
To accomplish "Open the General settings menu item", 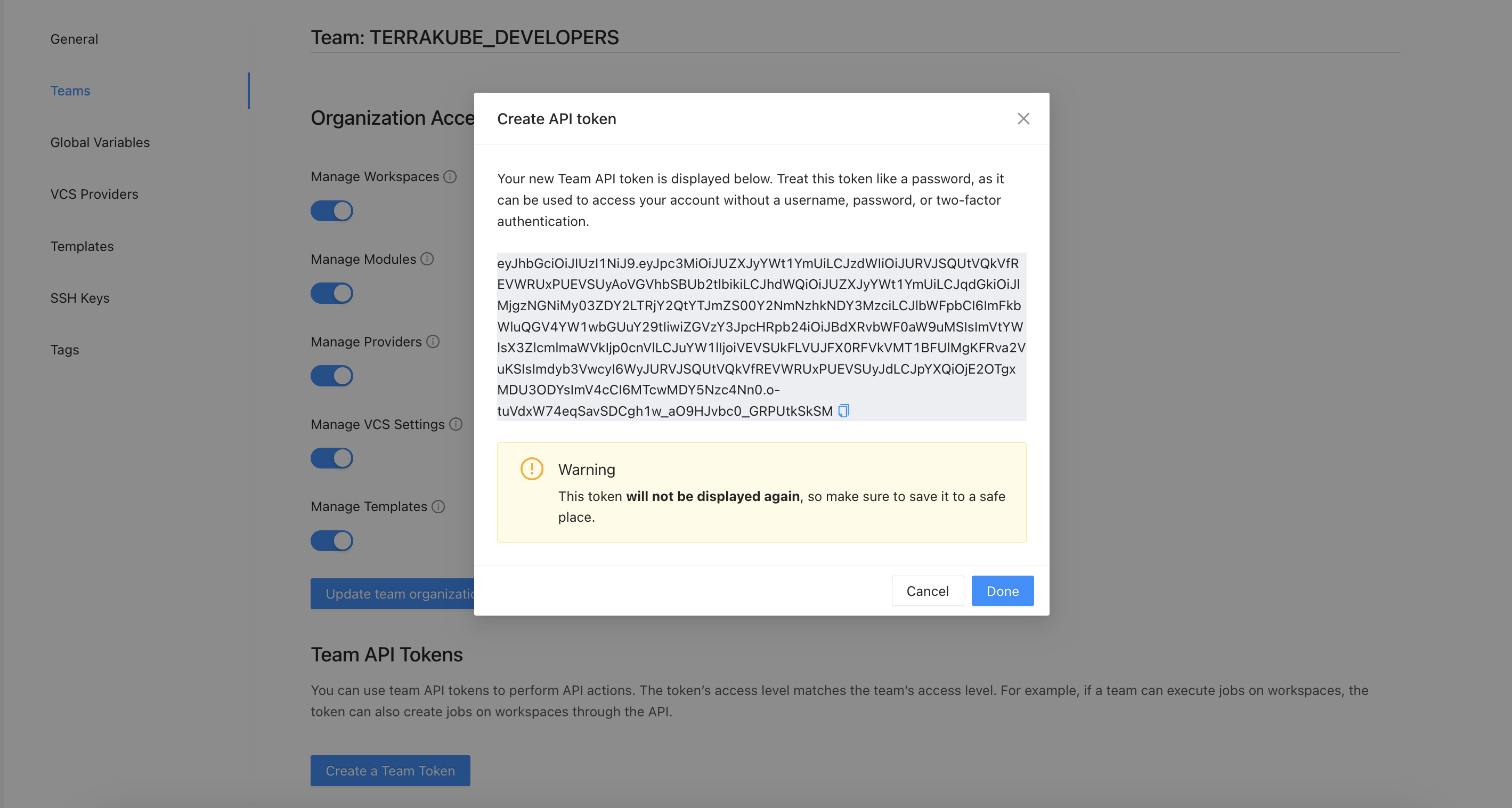I will coord(74,39).
